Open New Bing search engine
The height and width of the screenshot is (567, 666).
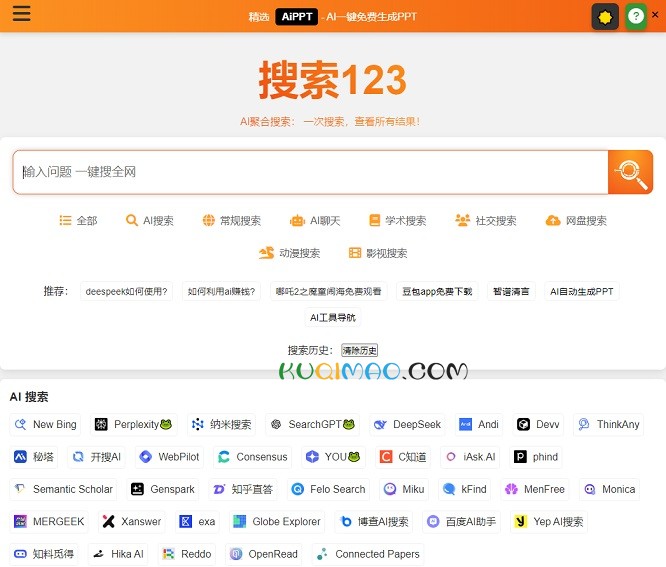(x=45, y=424)
